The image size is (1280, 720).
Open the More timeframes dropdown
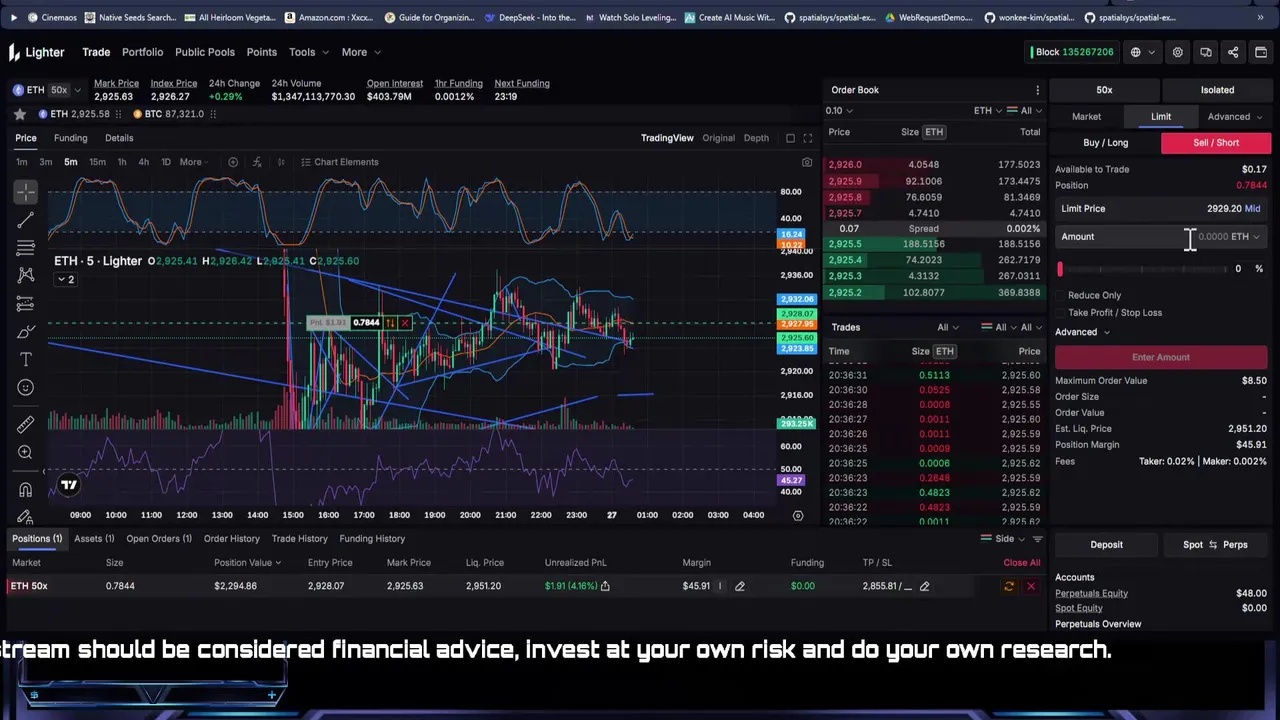pyautogui.click(x=194, y=162)
